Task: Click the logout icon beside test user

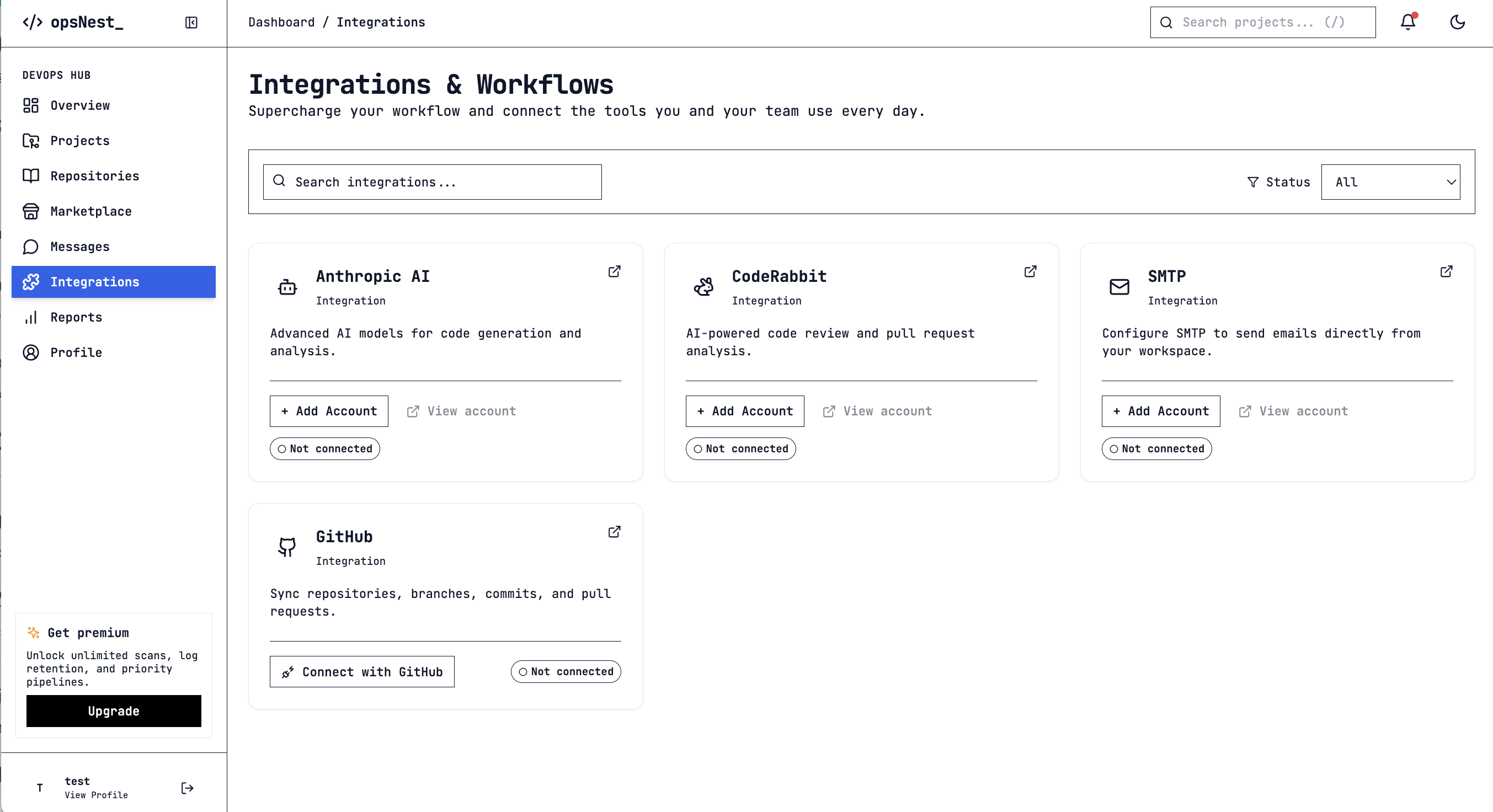Action: pos(187,788)
